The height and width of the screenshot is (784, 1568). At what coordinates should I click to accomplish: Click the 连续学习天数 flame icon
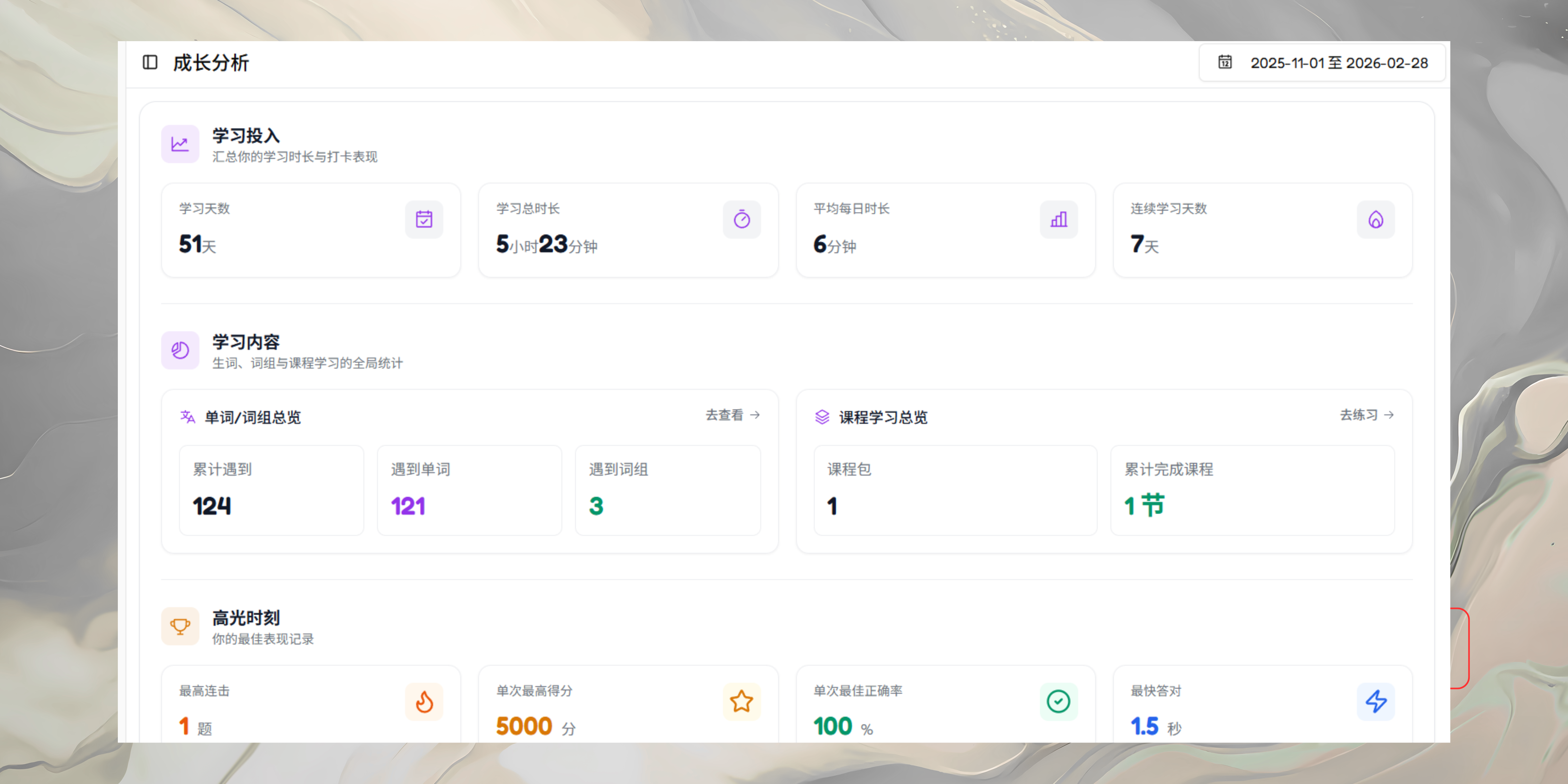click(x=1376, y=219)
